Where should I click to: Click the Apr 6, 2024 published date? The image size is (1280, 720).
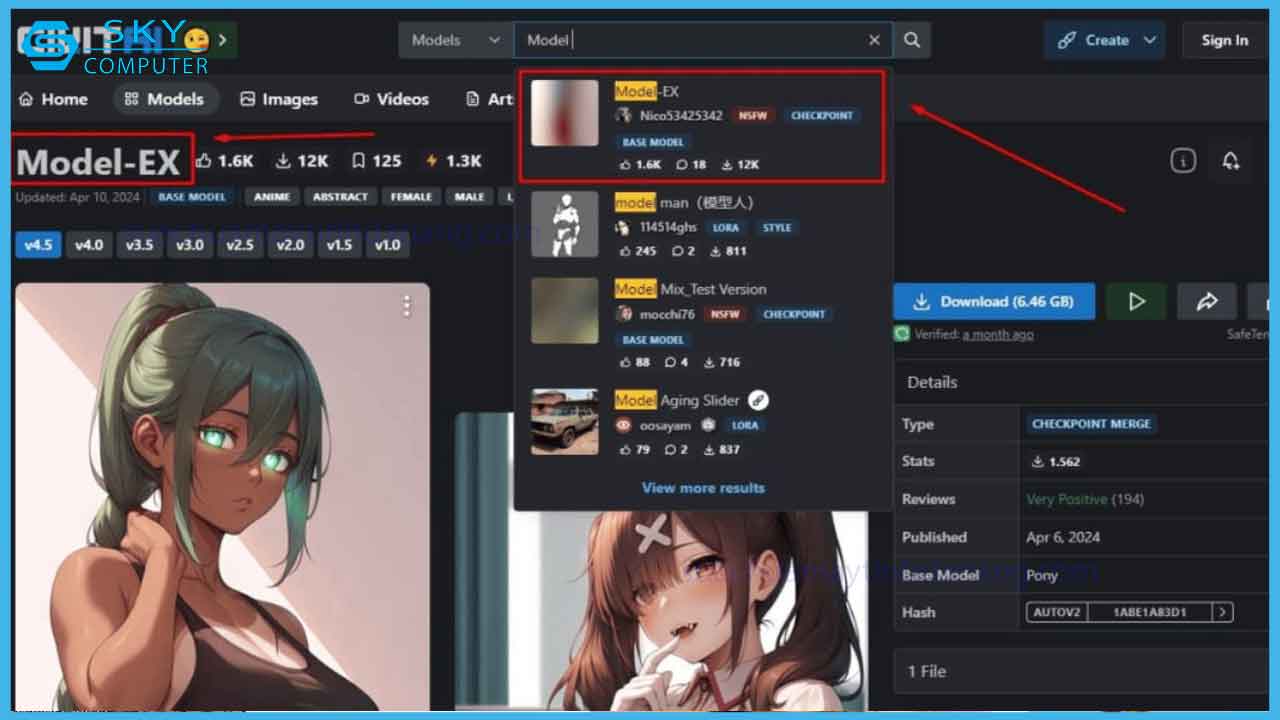tap(1063, 537)
